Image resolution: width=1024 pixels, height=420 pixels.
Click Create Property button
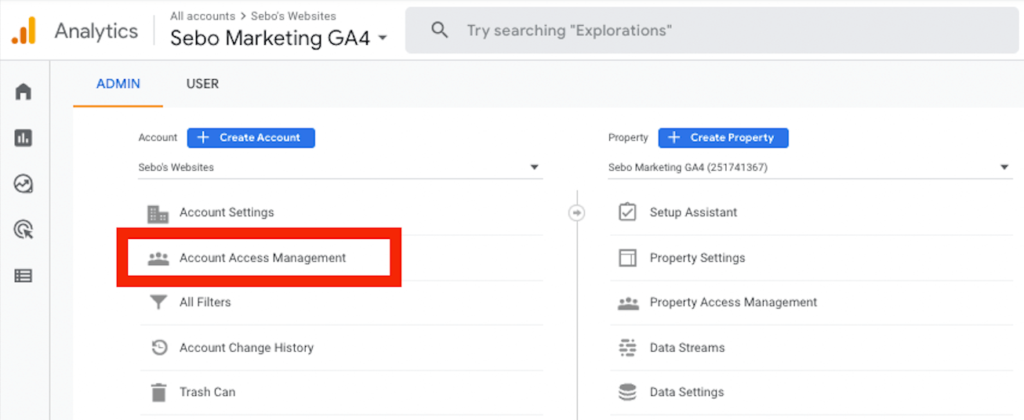[x=723, y=138]
